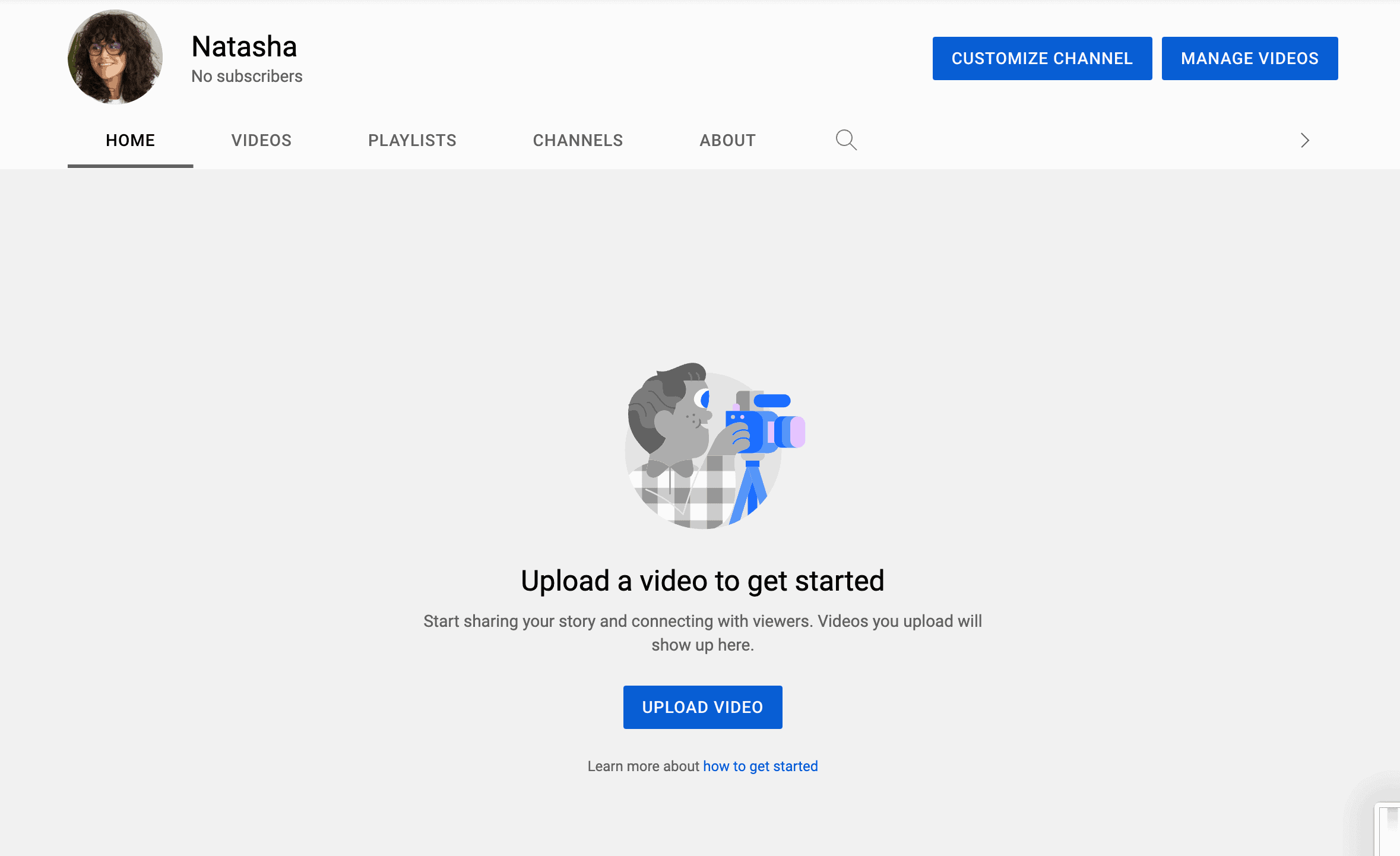The width and height of the screenshot is (1400, 856).
Task: Click the Upload Video button
Action: coord(702,707)
